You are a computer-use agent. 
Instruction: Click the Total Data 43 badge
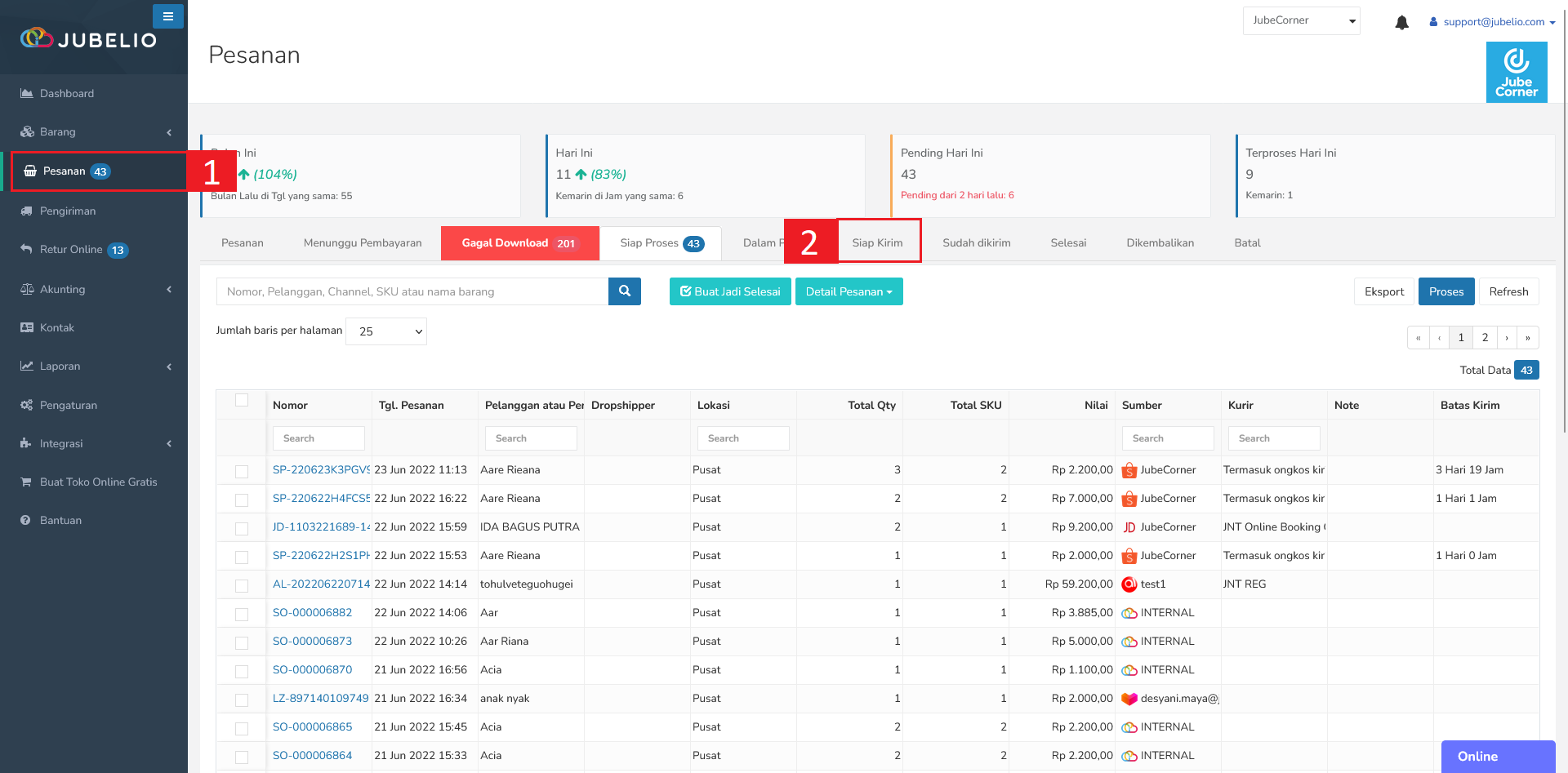[x=1526, y=370]
